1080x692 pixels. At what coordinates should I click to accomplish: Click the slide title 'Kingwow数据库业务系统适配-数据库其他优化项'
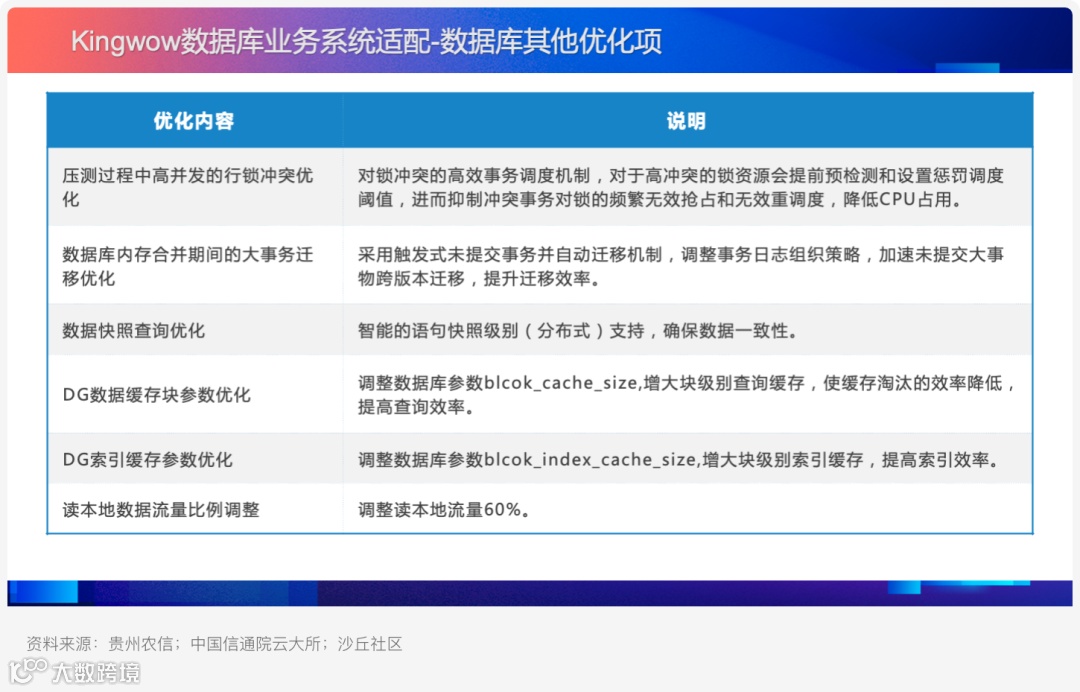(x=366, y=41)
